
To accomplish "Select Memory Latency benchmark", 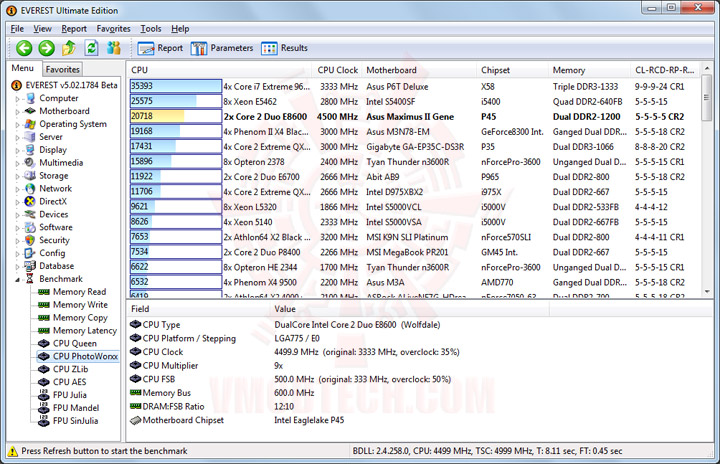I will (85, 330).
